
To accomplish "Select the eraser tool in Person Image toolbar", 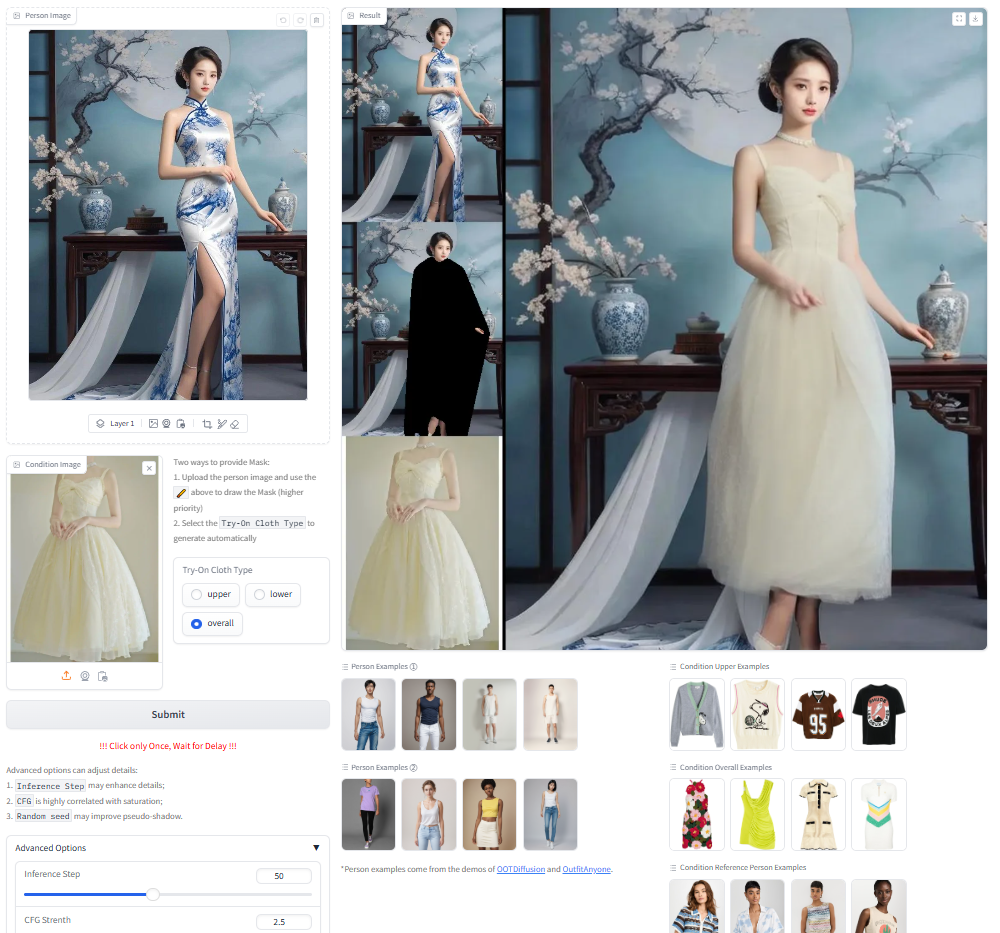I will (235, 424).
